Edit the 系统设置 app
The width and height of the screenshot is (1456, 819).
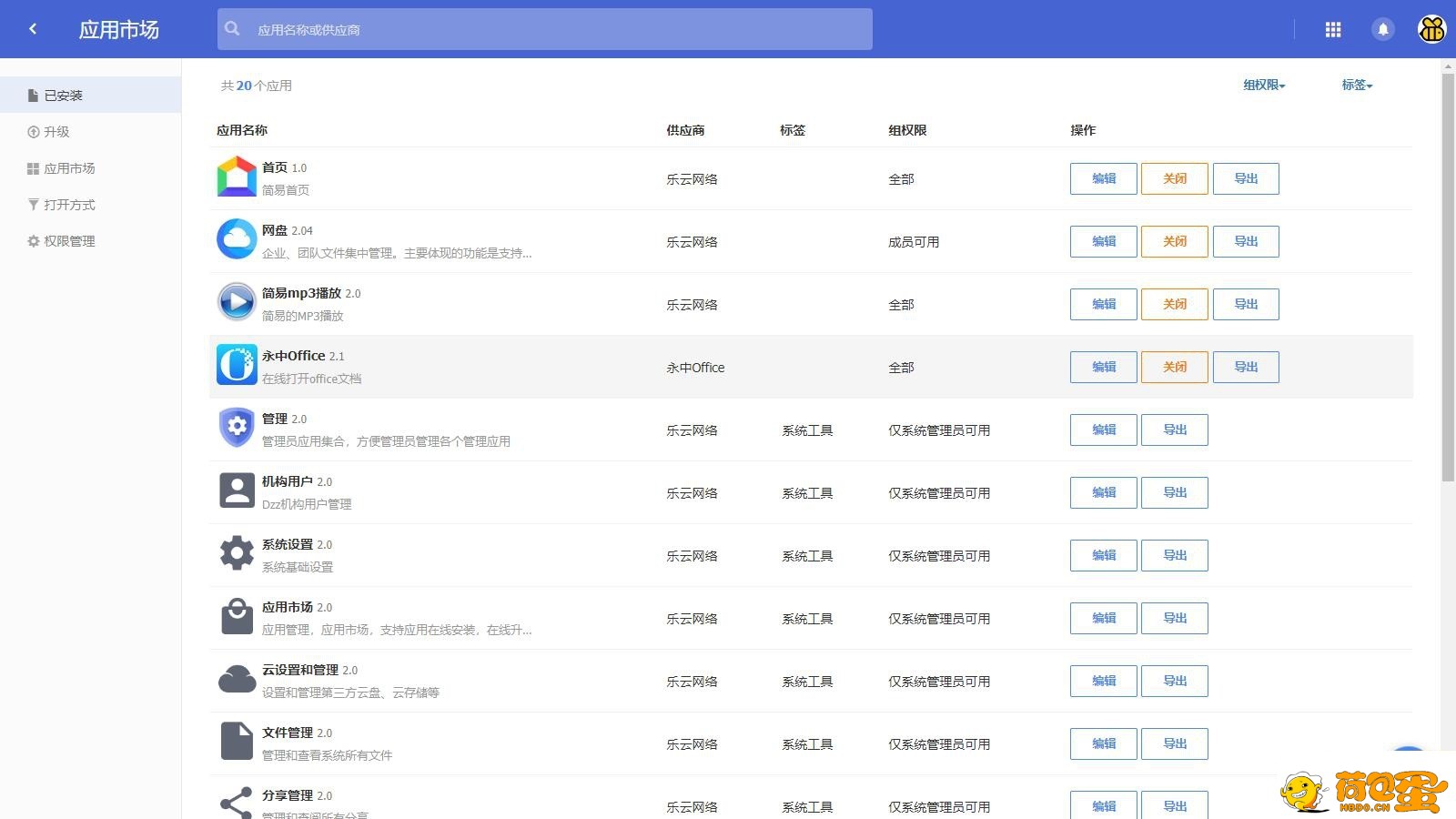pyautogui.click(x=1103, y=555)
